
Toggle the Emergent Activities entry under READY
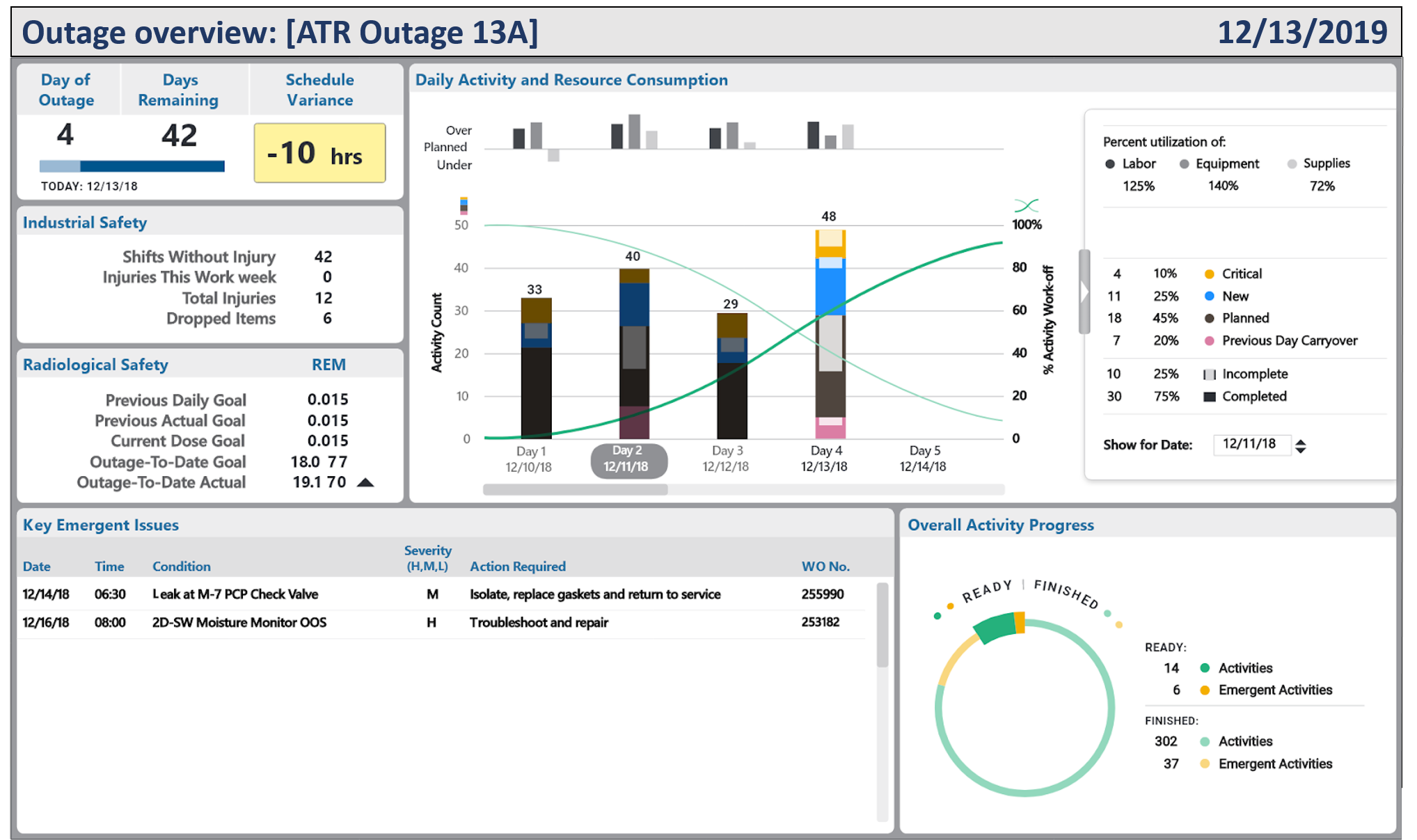click(1203, 690)
